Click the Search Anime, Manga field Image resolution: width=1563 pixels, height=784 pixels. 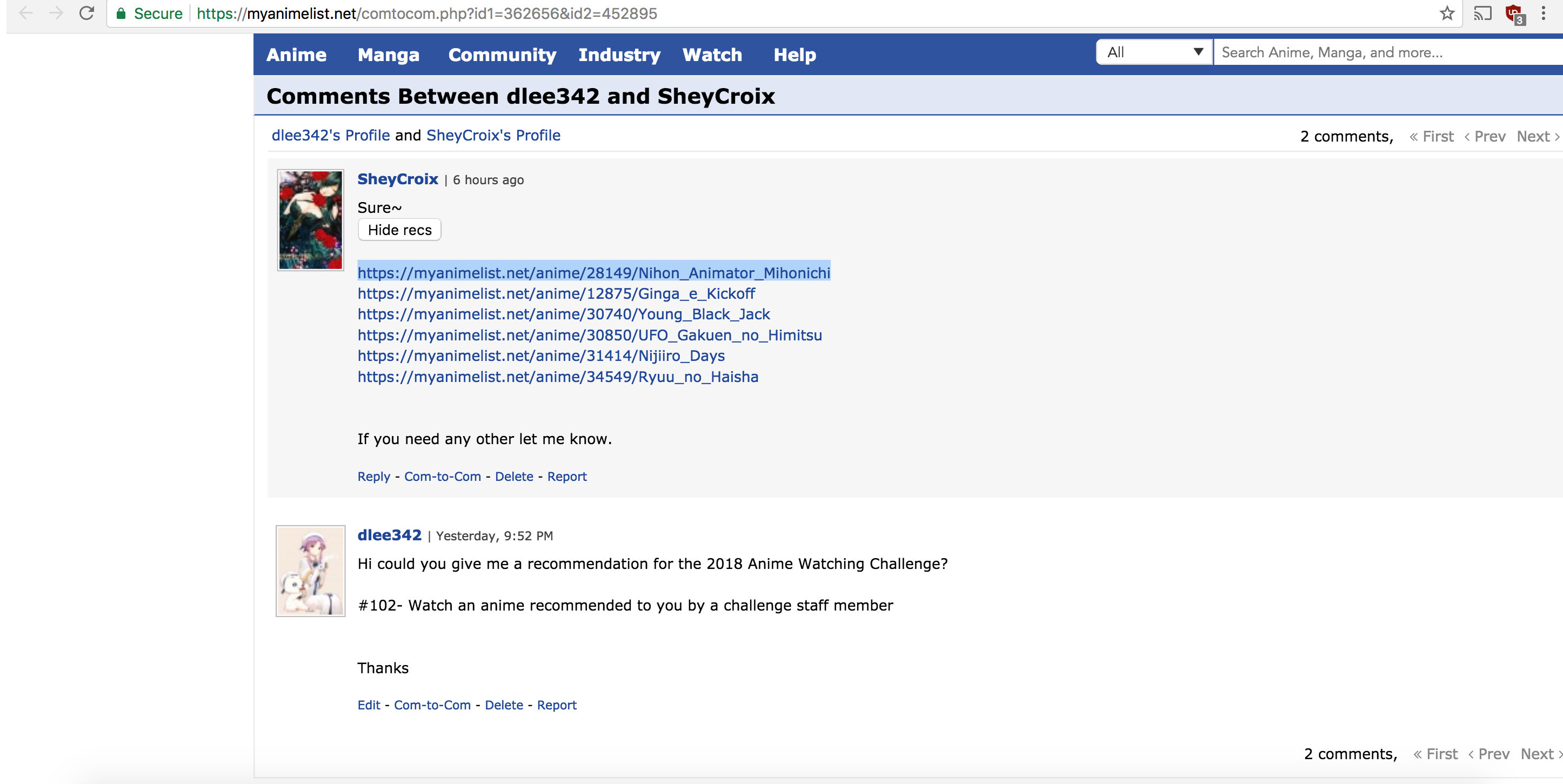click(x=1388, y=52)
